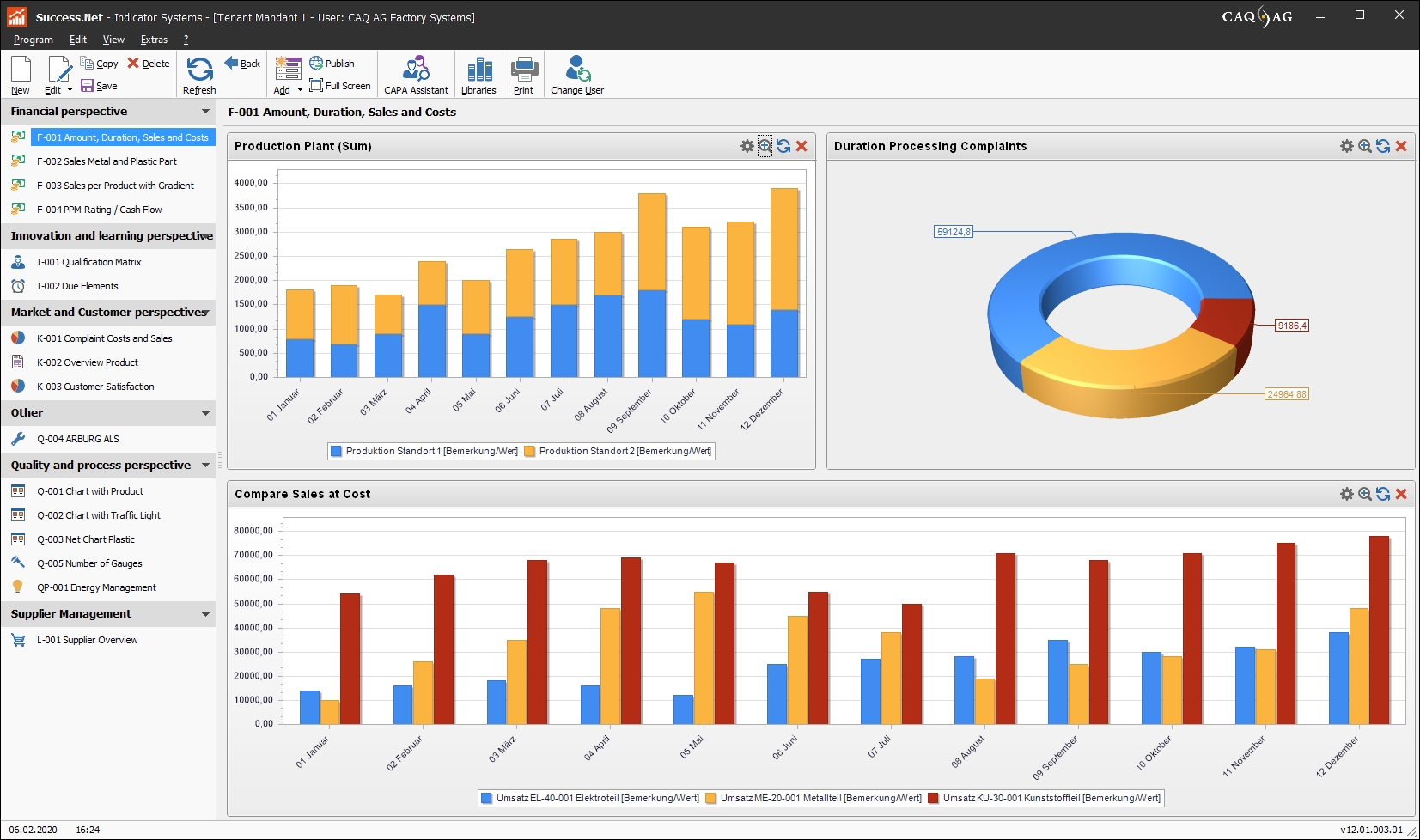Delete the selected indicator
1420x840 pixels.
click(x=149, y=64)
